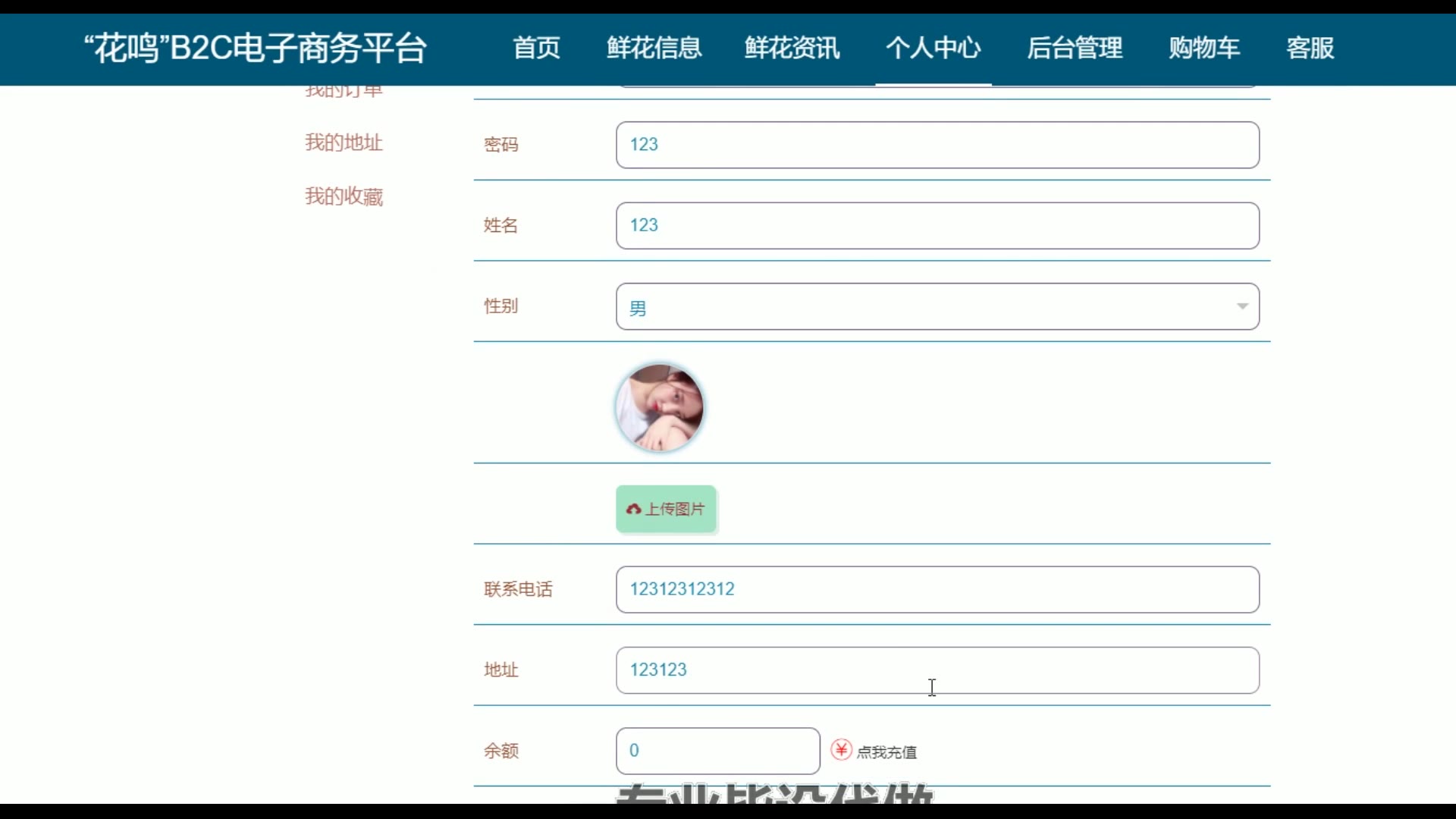Open the gender select box showing 男

coord(910,306)
